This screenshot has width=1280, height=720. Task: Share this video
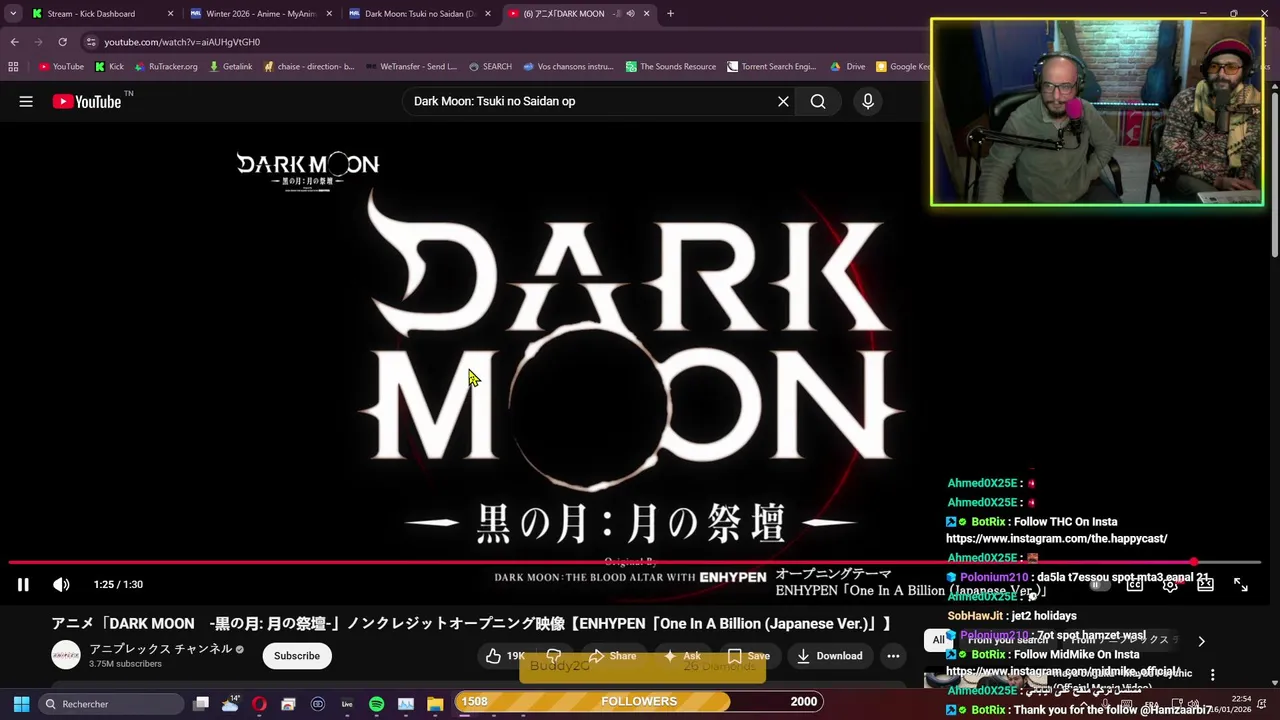coord(612,656)
